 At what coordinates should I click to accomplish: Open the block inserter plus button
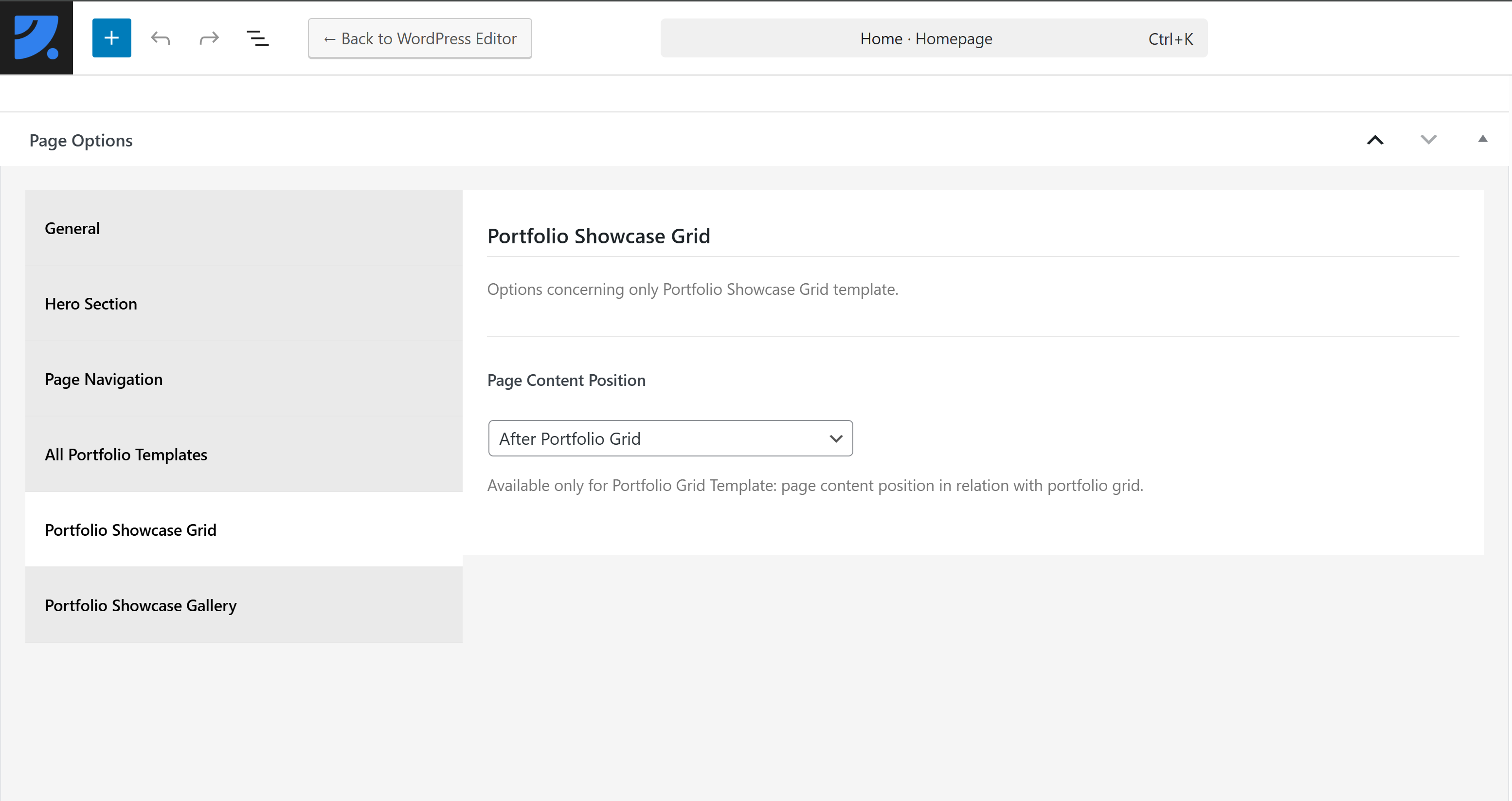coord(111,38)
